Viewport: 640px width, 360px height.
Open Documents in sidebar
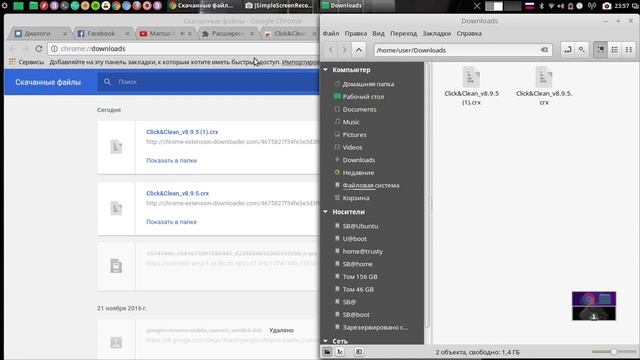coord(359,109)
